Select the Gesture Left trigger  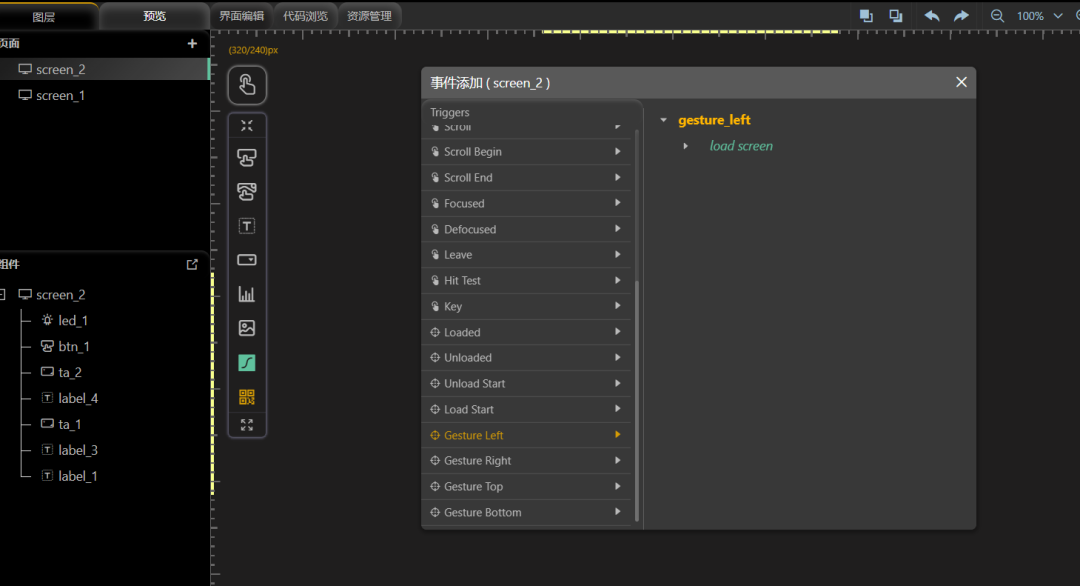[x=526, y=435]
